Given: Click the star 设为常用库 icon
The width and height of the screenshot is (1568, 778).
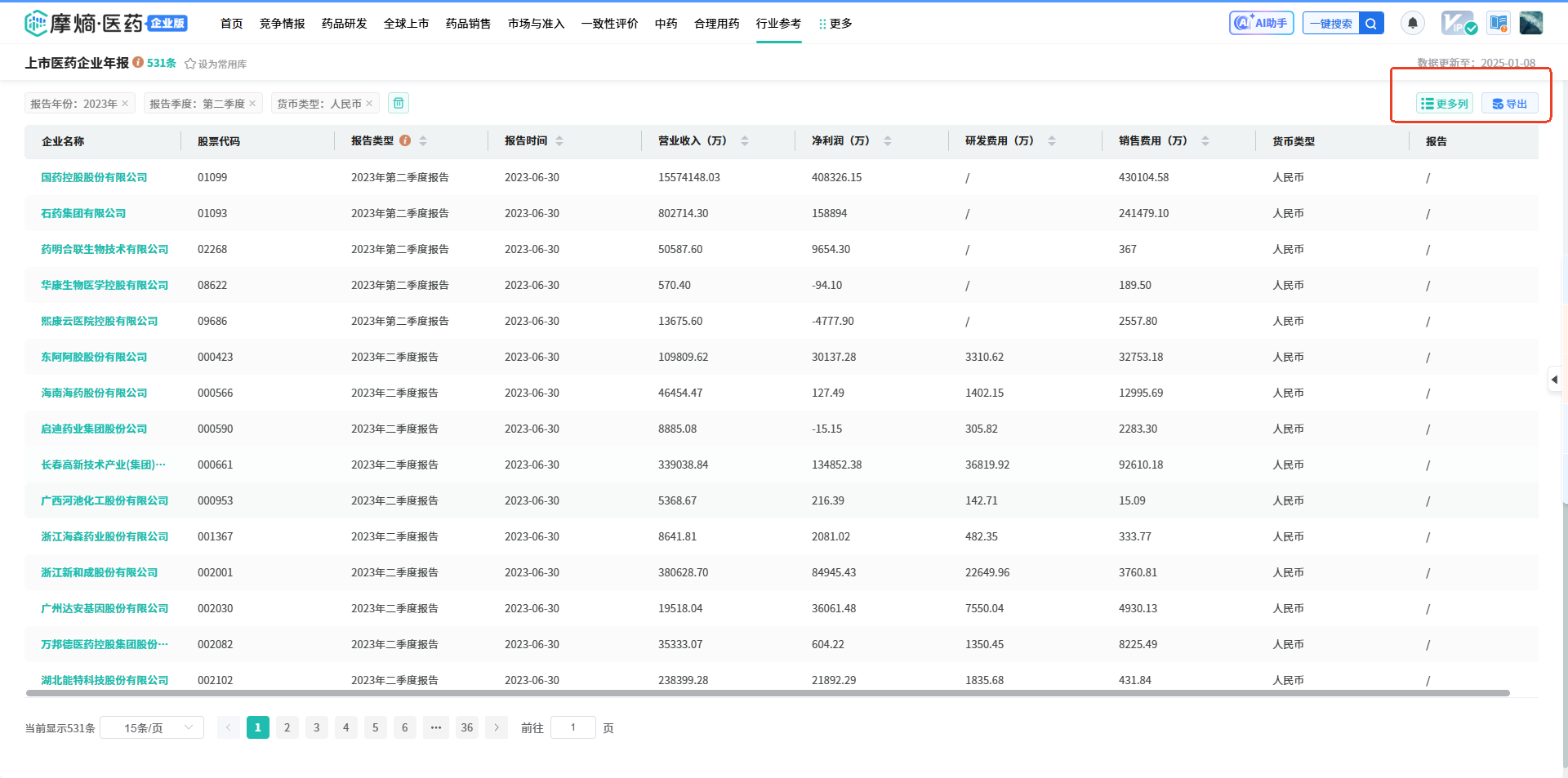Looking at the screenshot, I should point(190,64).
